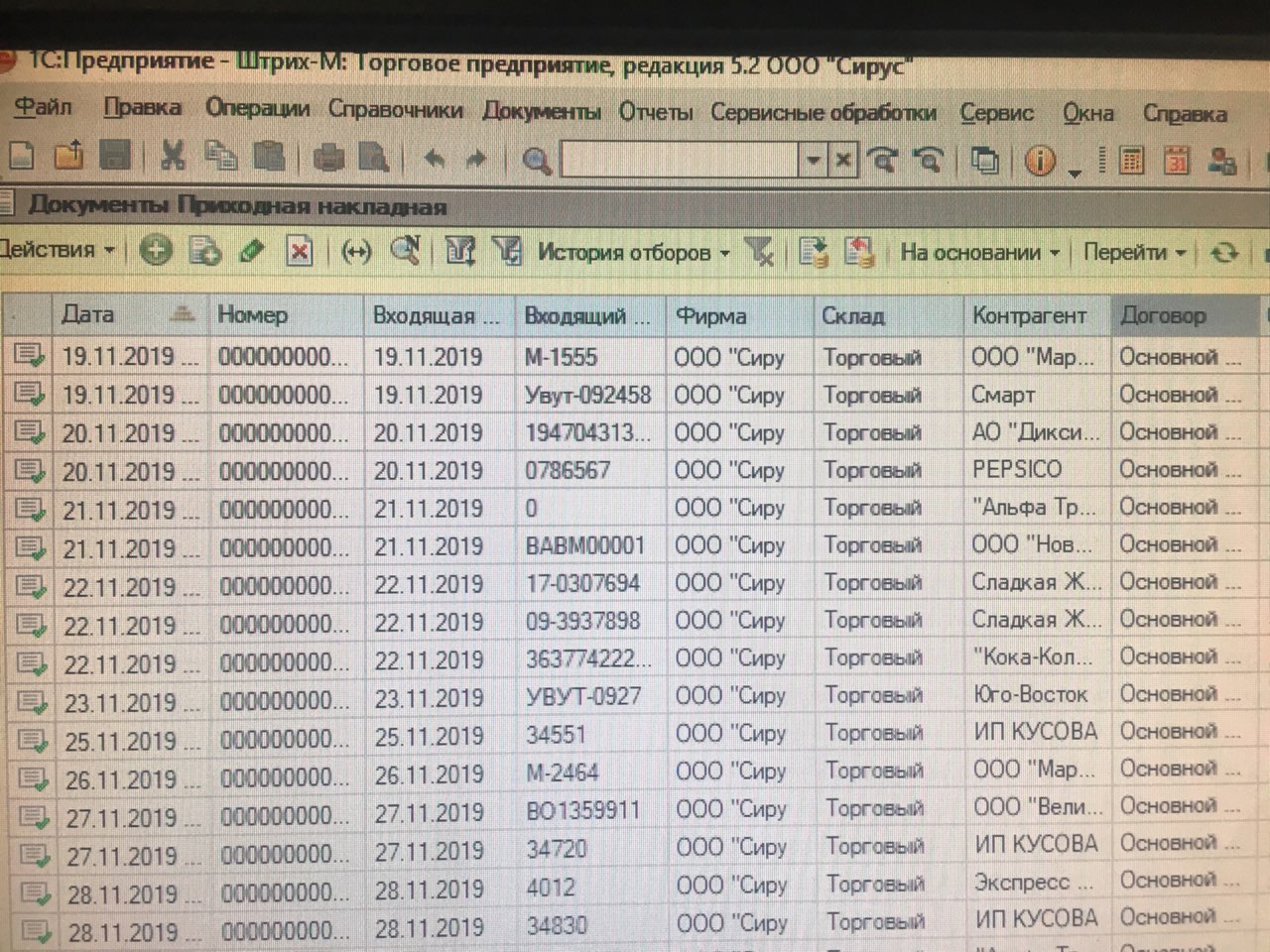Click the Контрагент column header

1038,316
